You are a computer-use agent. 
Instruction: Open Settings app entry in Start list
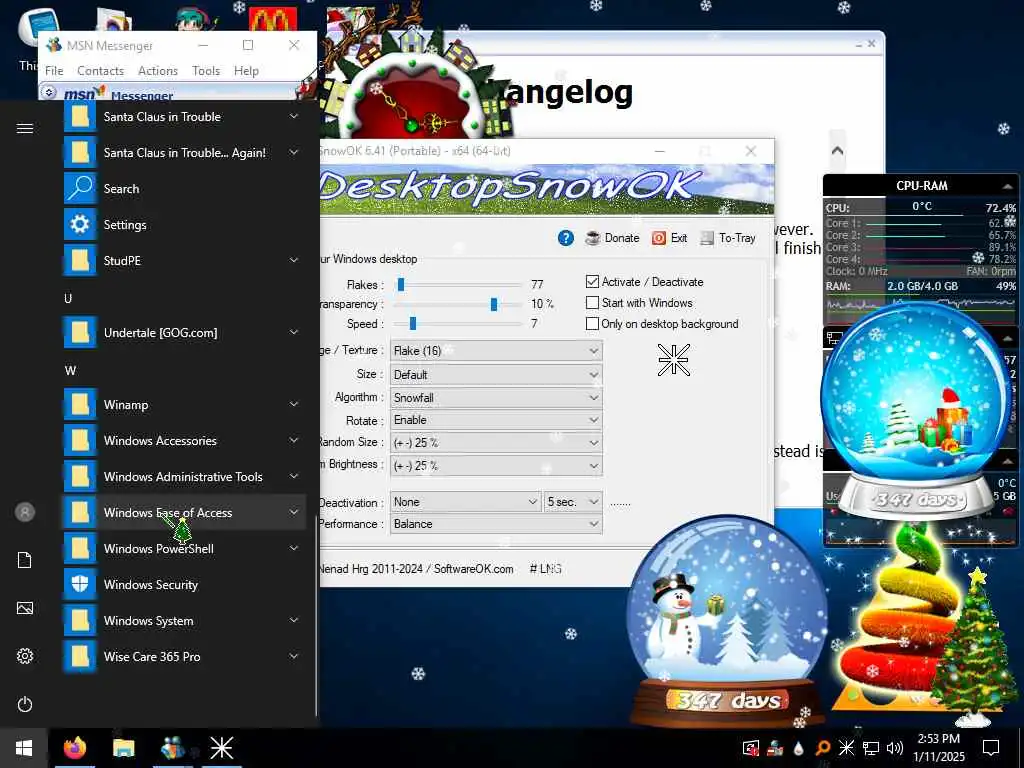pos(183,225)
